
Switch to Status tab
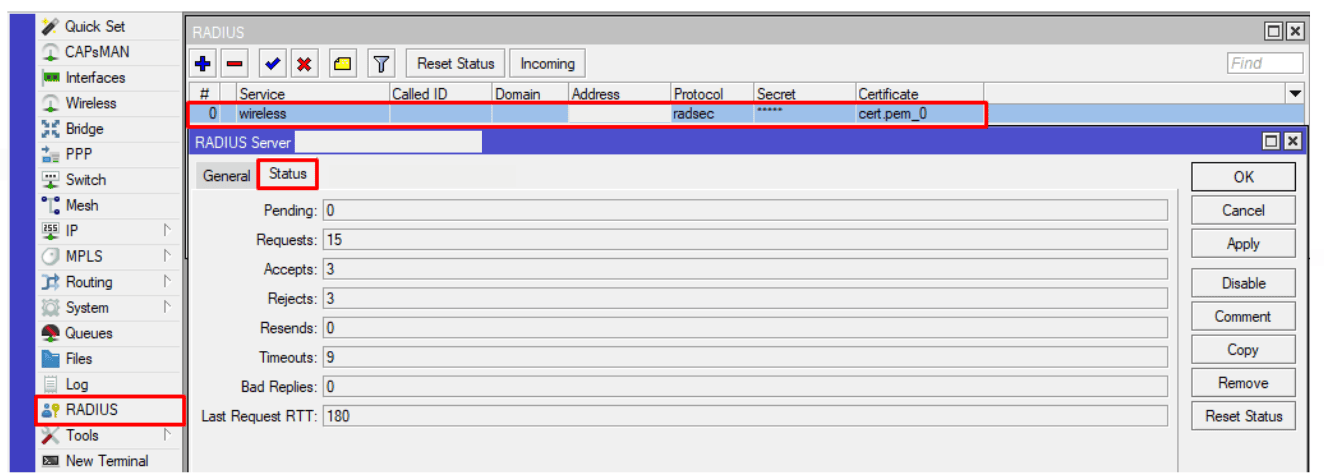pos(288,174)
